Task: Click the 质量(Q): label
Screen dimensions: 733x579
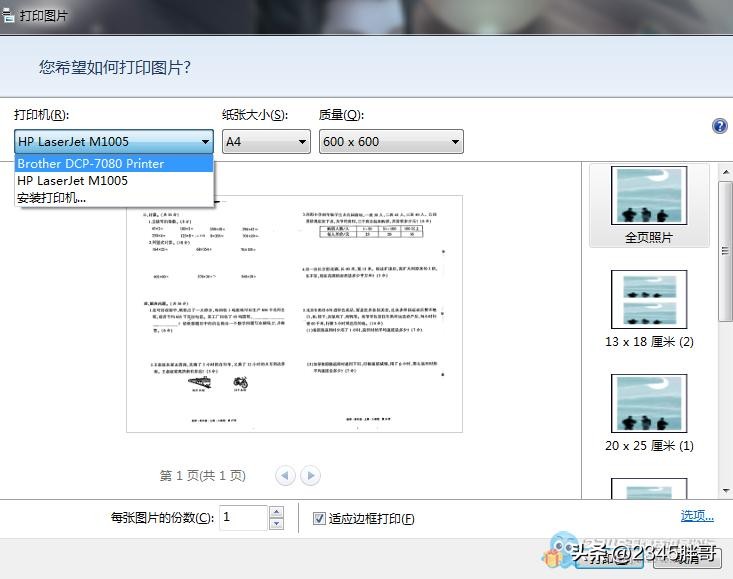Action: (341, 114)
